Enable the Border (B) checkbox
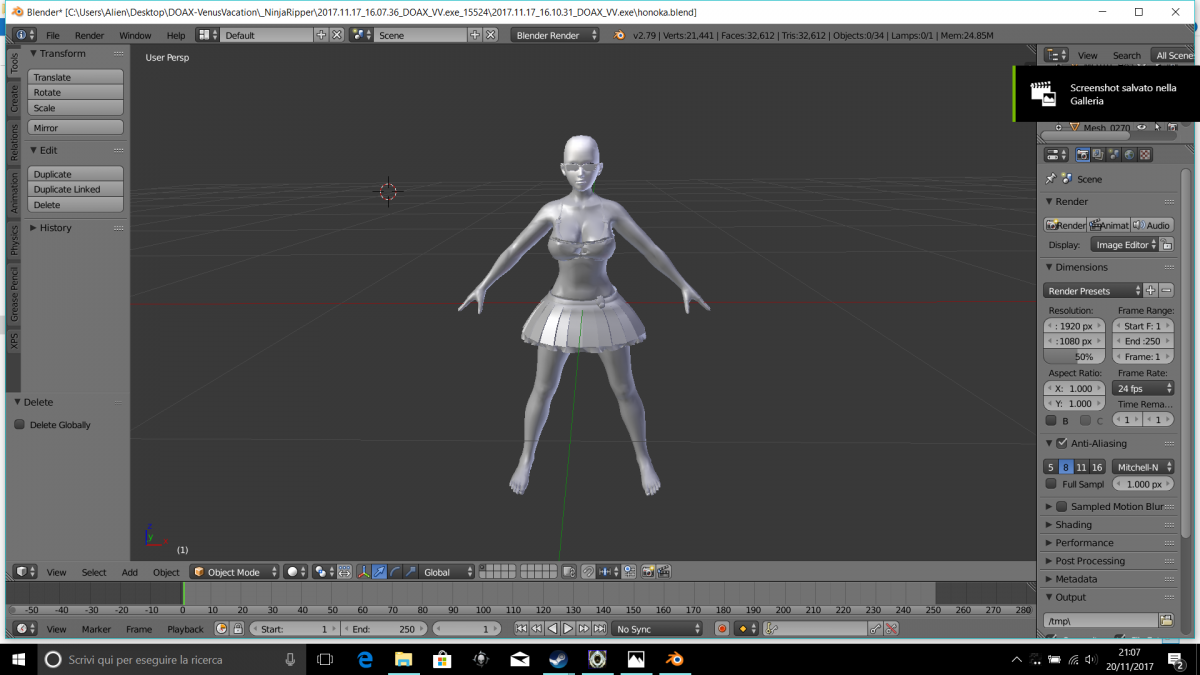The height and width of the screenshot is (675, 1200). click(x=1051, y=421)
